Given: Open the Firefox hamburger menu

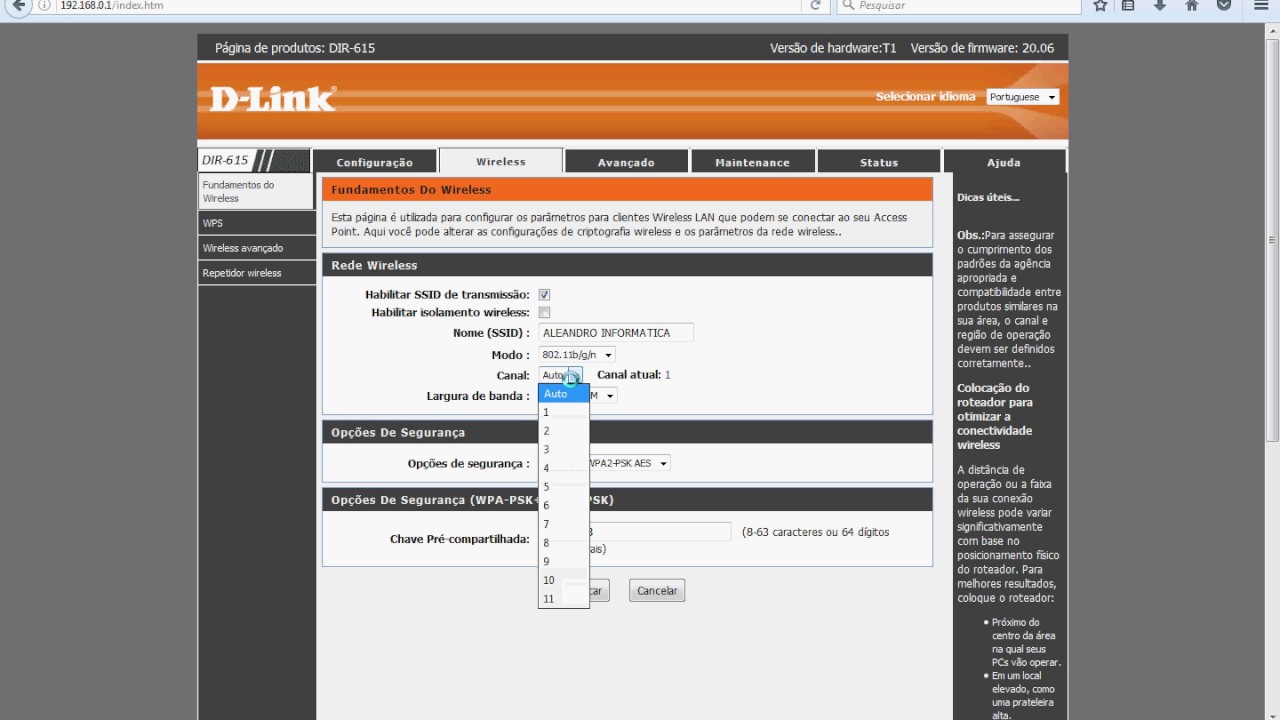Looking at the screenshot, I should coord(1261,5).
